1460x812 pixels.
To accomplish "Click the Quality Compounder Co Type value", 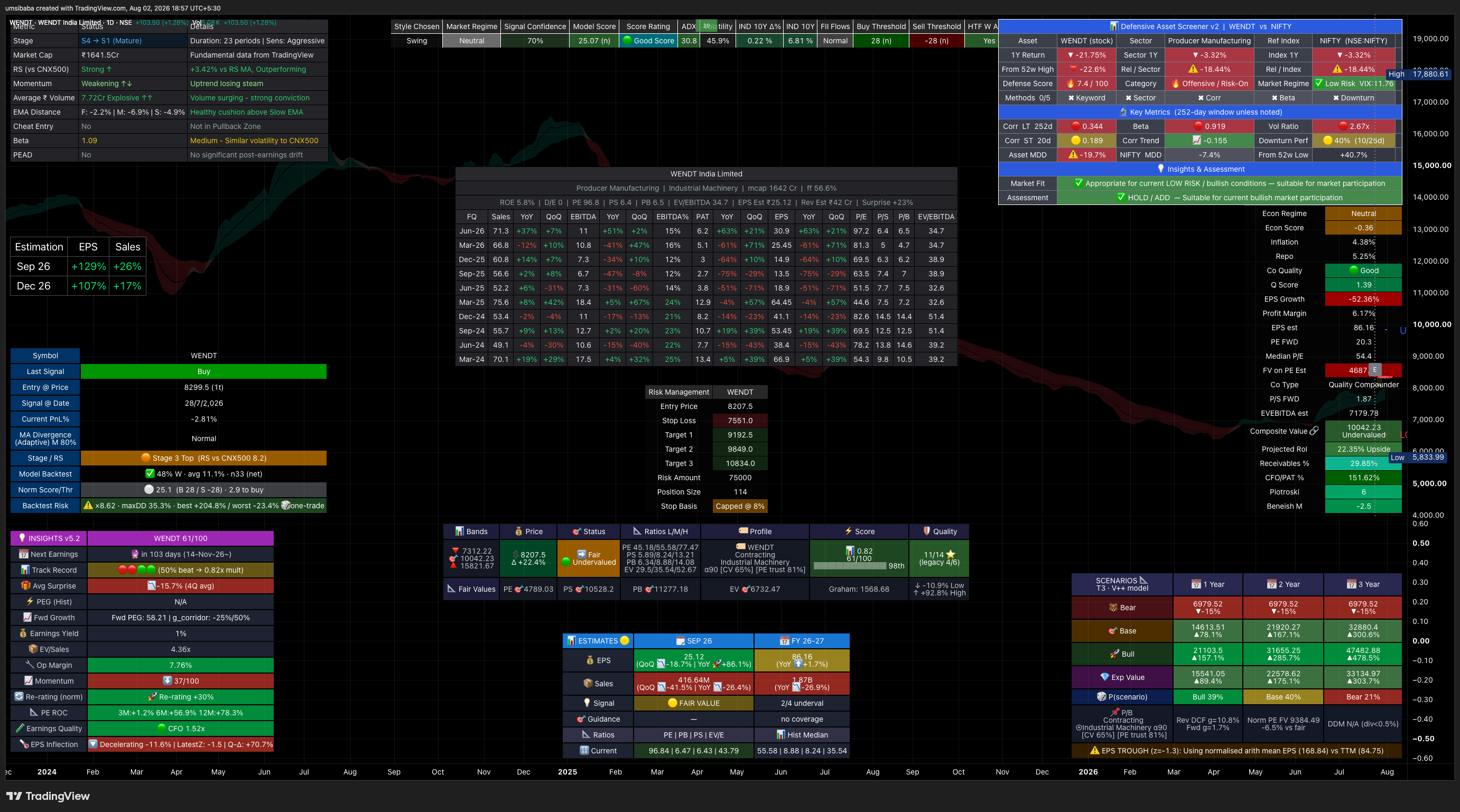I will [1363, 385].
